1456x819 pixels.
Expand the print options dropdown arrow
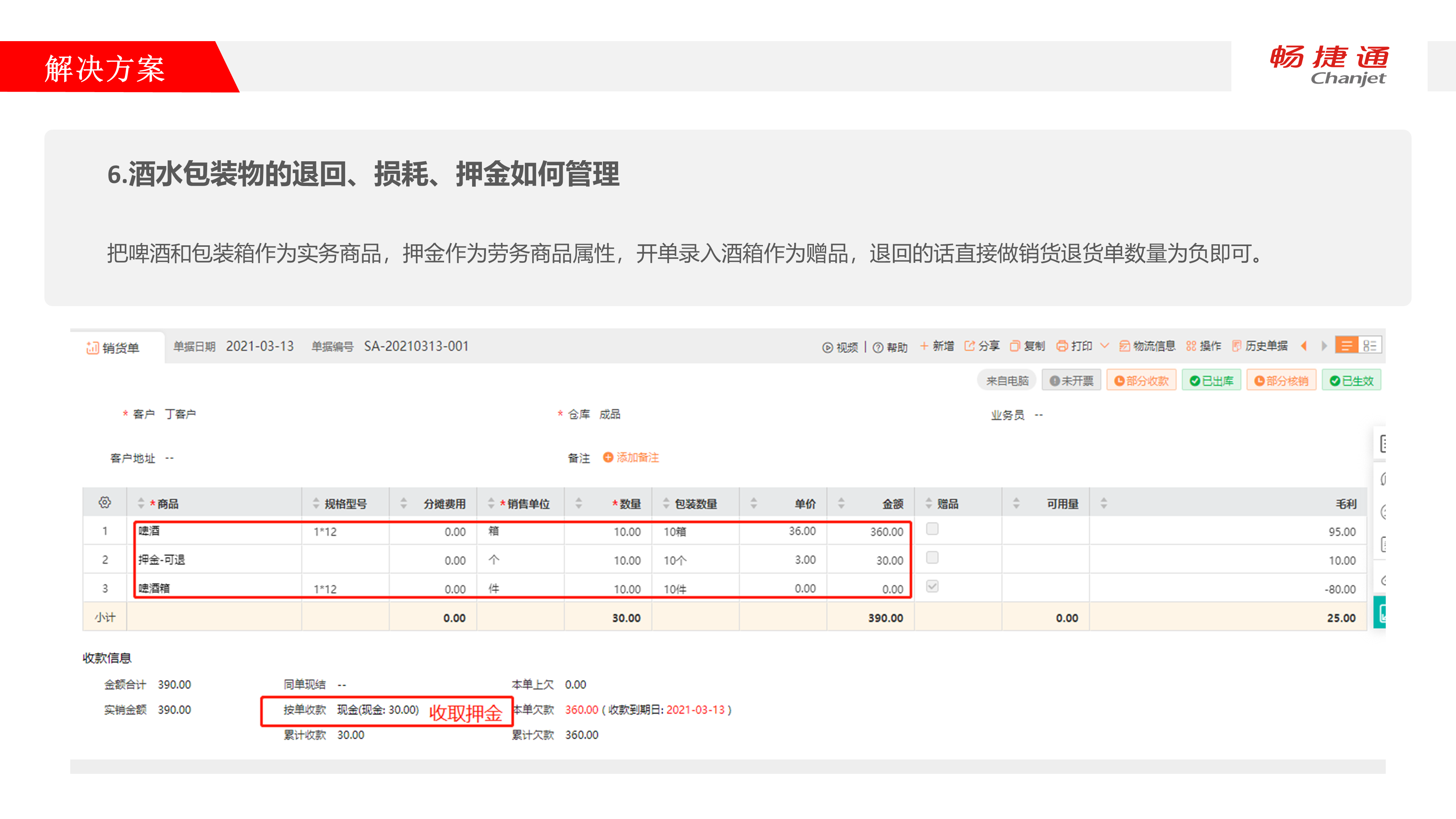click(x=1104, y=346)
